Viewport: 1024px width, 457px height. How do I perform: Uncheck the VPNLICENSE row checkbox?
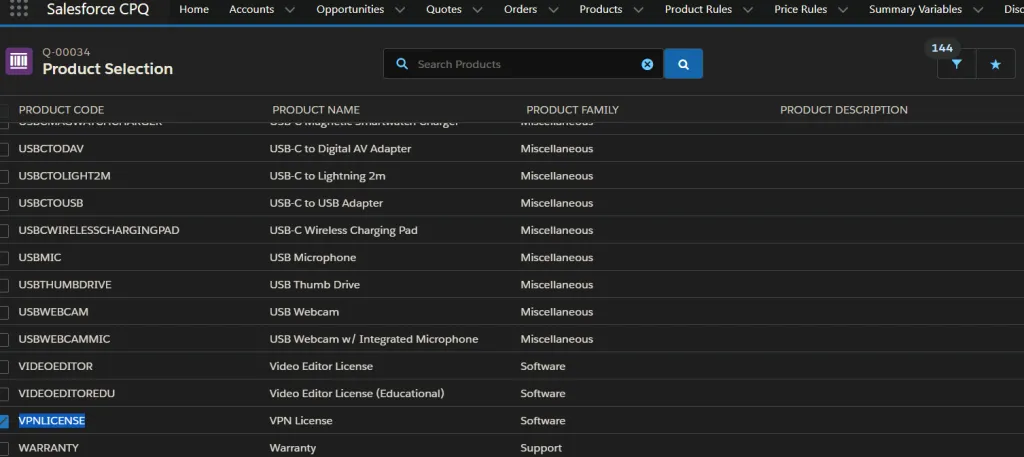(x=3, y=421)
